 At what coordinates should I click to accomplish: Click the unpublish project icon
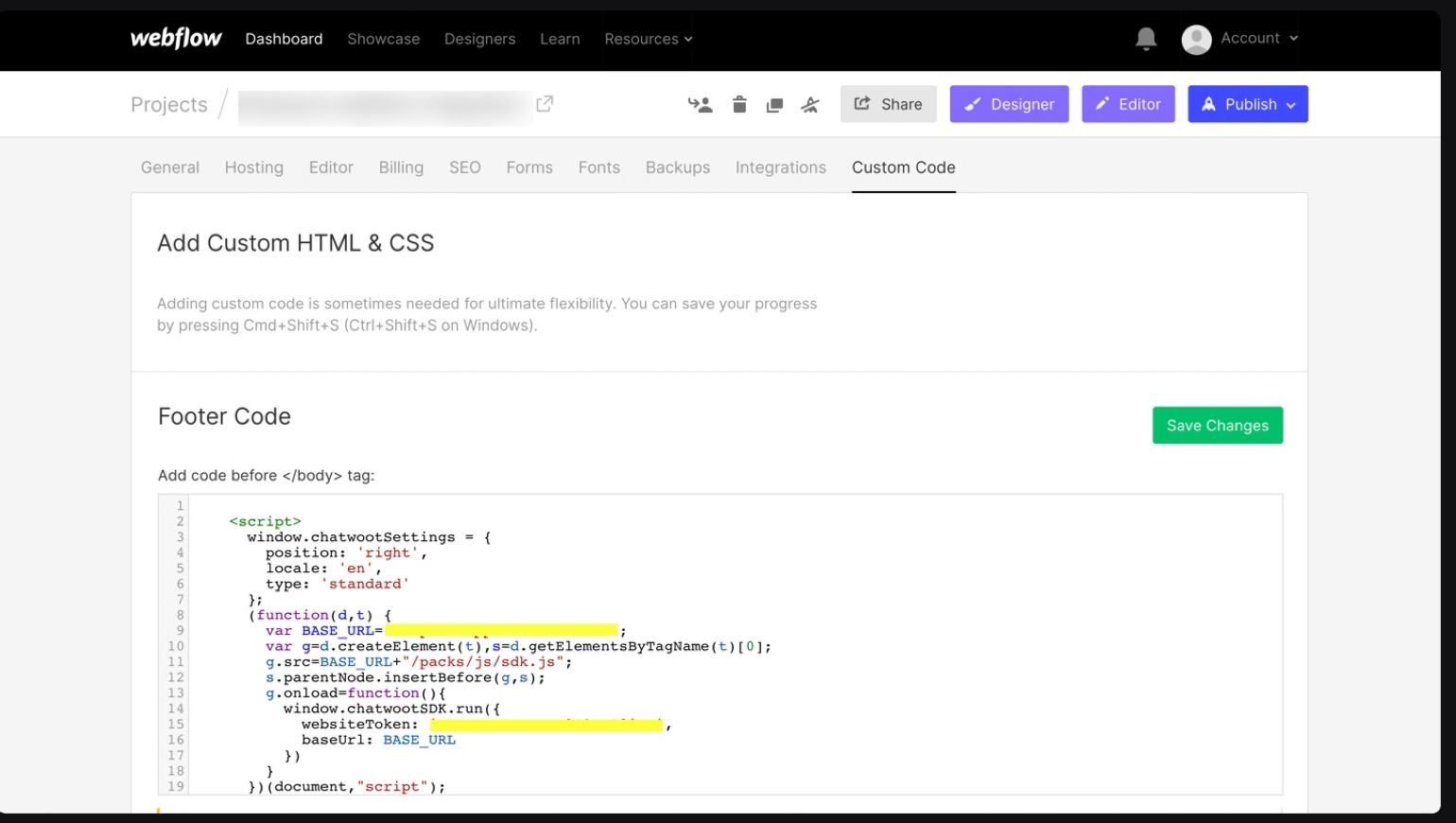[810, 105]
